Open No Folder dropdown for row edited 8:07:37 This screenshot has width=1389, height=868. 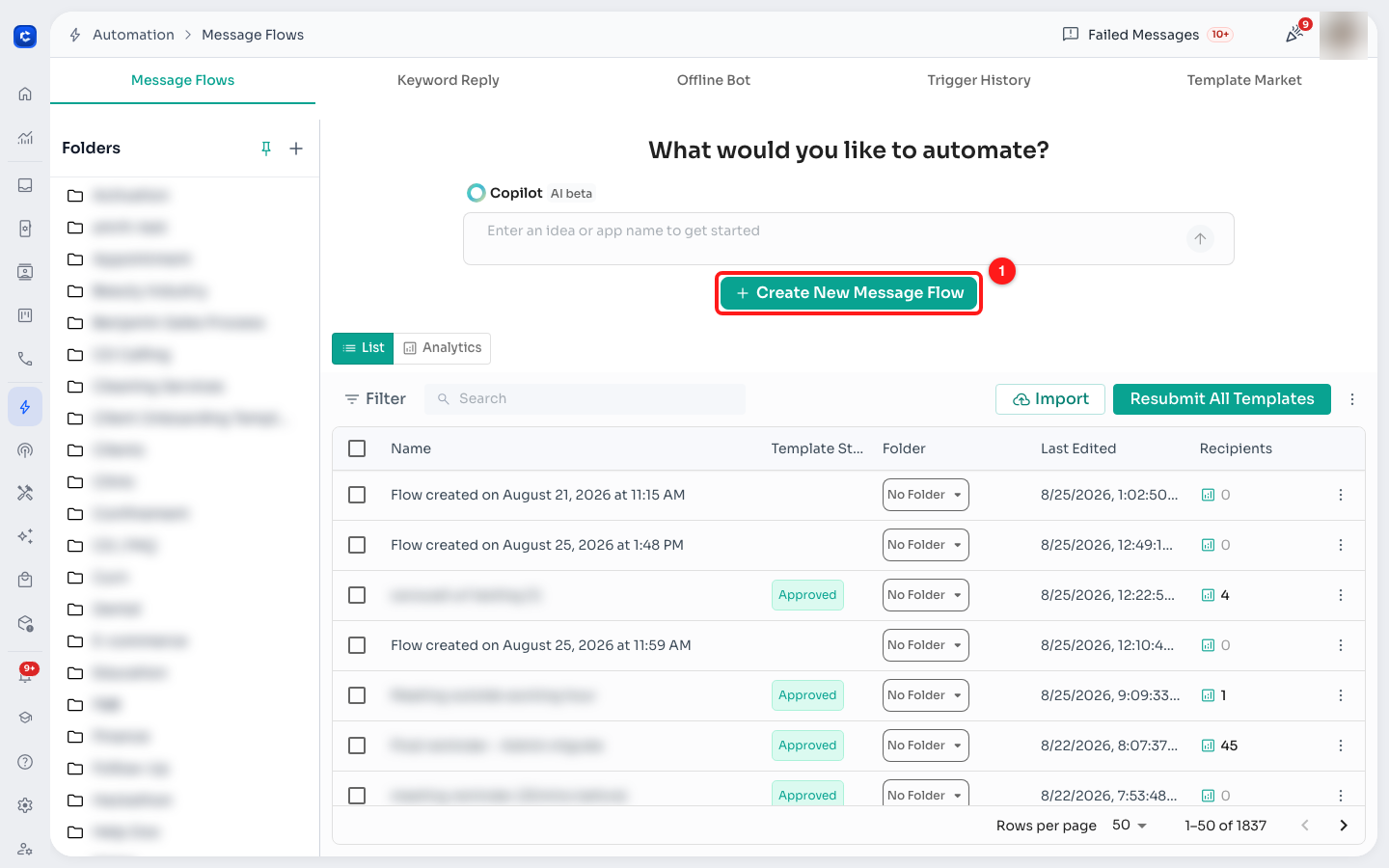pyautogui.click(x=925, y=746)
